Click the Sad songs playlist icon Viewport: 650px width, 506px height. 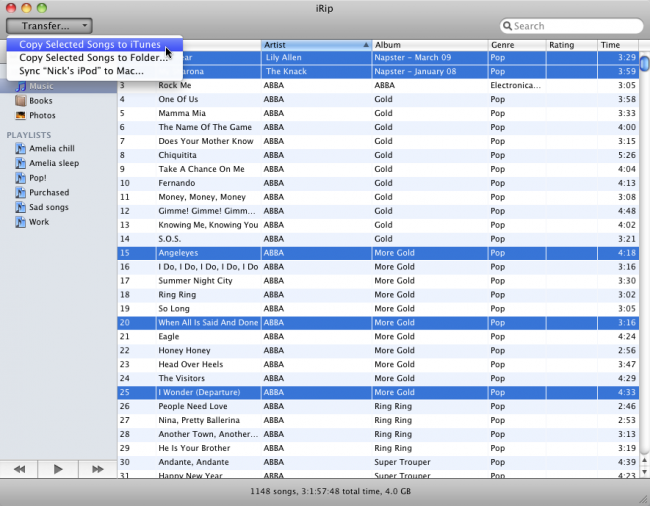20,207
